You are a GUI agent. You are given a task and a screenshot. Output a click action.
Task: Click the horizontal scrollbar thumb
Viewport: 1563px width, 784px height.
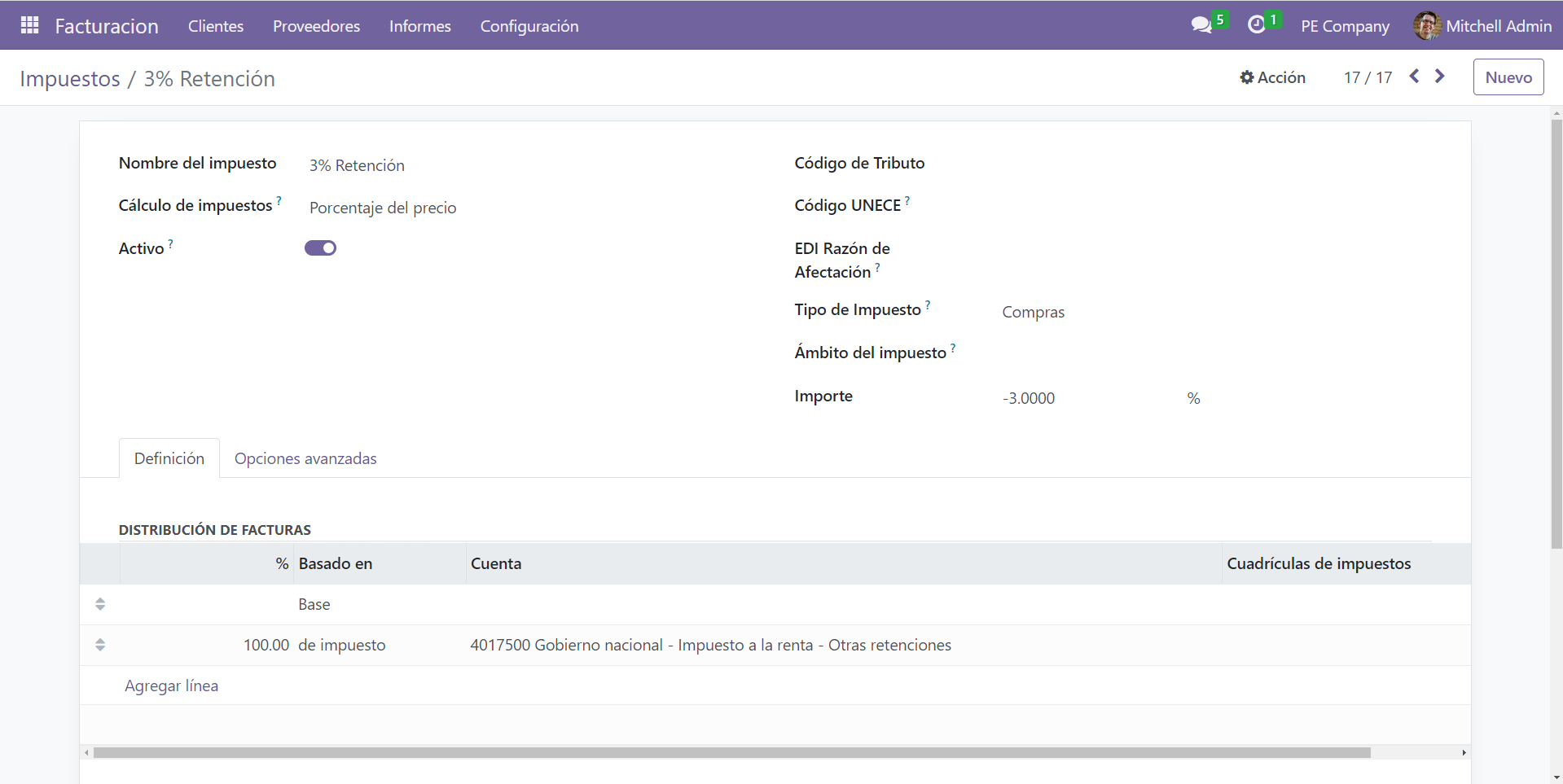(x=731, y=752)
